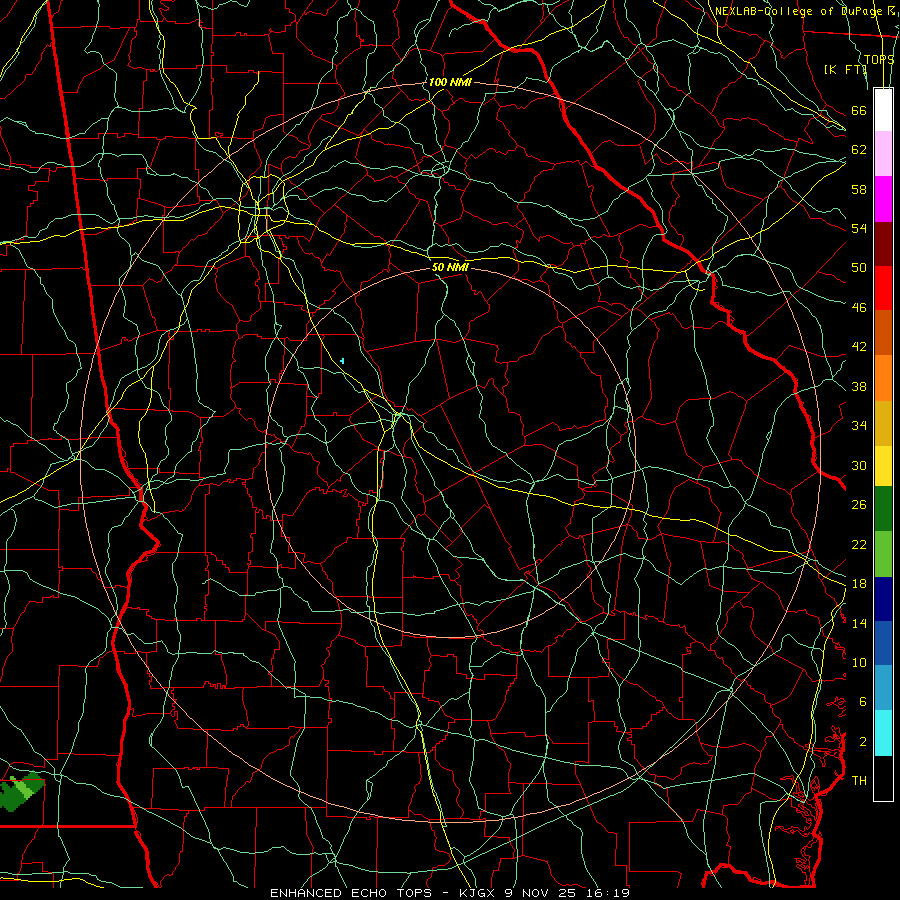The image size is (900, 900).
Task: Click the "6" legend value
Action: click(x=863, y=702)
